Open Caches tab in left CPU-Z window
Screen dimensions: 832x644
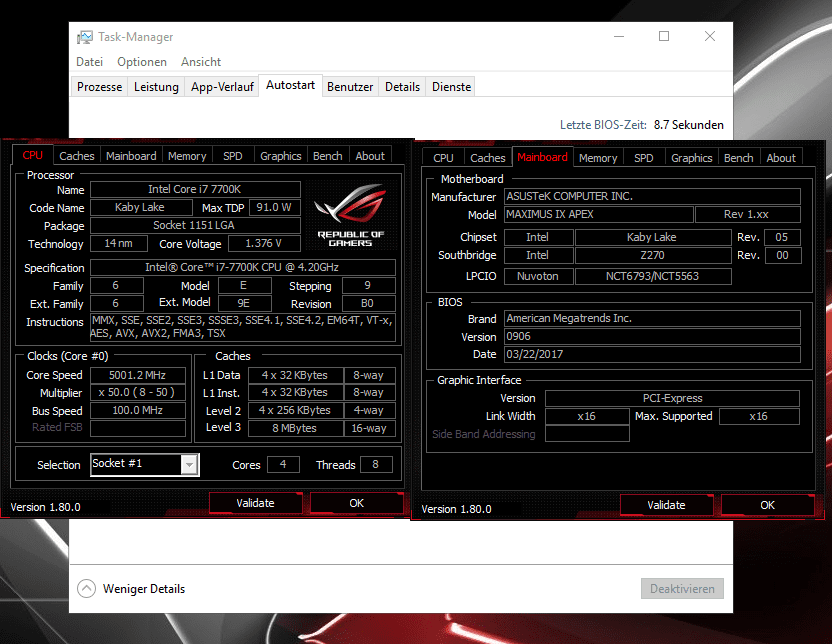point(76,156)
